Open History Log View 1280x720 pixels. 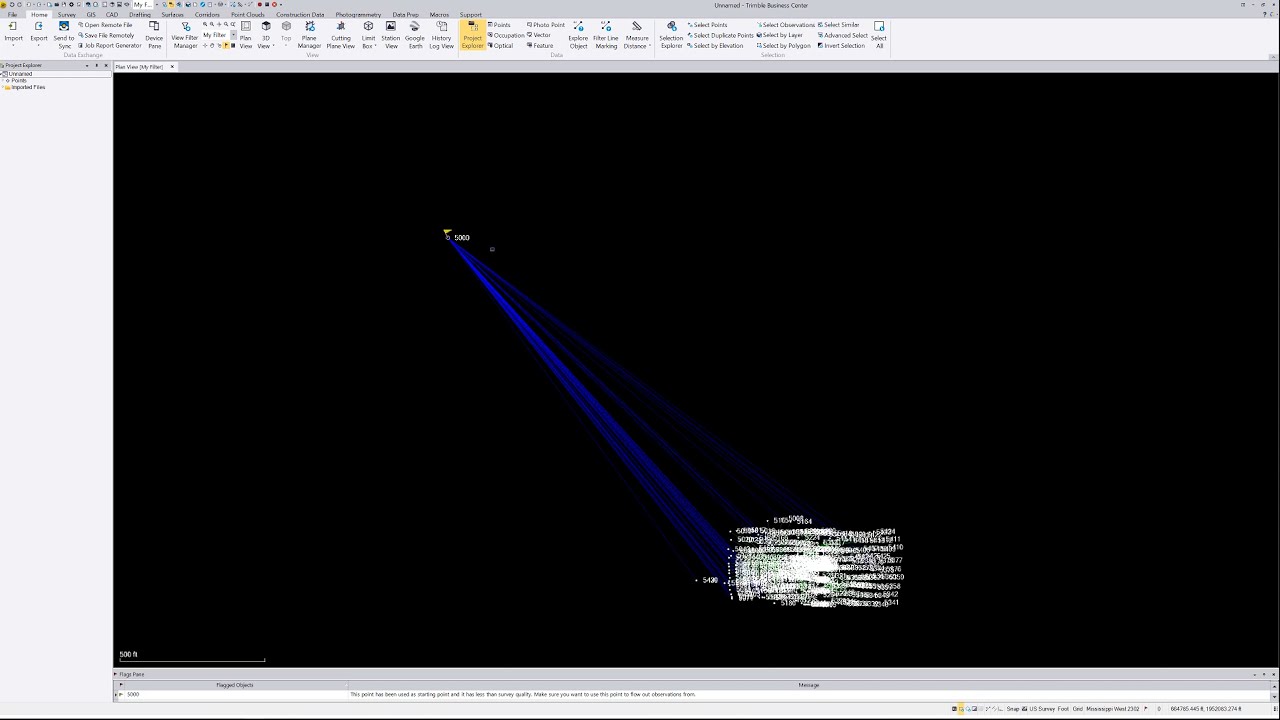441,34
